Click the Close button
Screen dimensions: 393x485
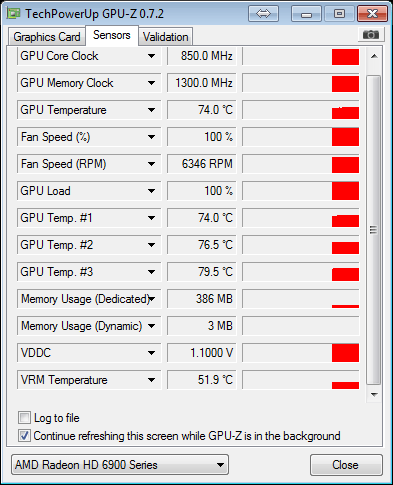click(x=345, y=465)
